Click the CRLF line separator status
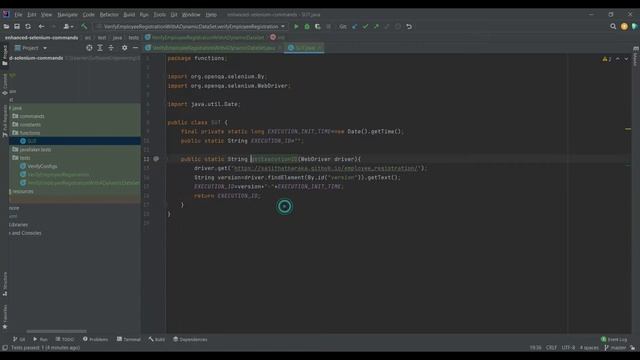640x360 pixels. (x=551, y=348)
